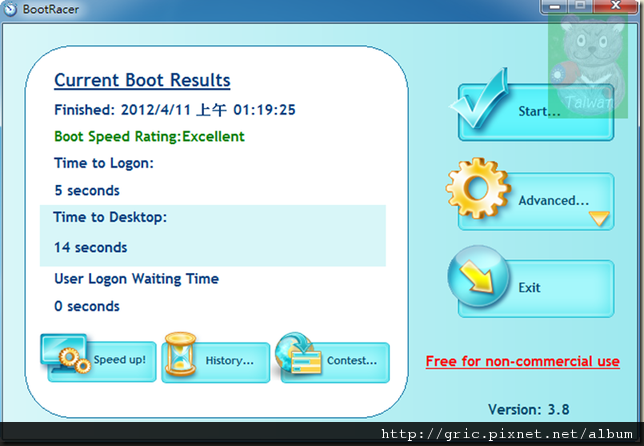The height and width of the screenshot is (446, 644).
Task: Click the hourglass History icon
Action: coord(180,354)
